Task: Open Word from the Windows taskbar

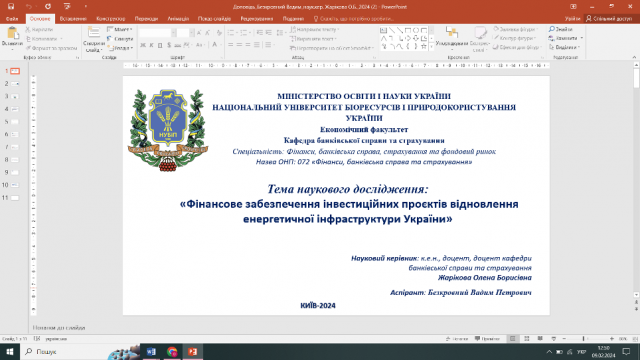Action: pyautogui.click(x=151, y=351)
